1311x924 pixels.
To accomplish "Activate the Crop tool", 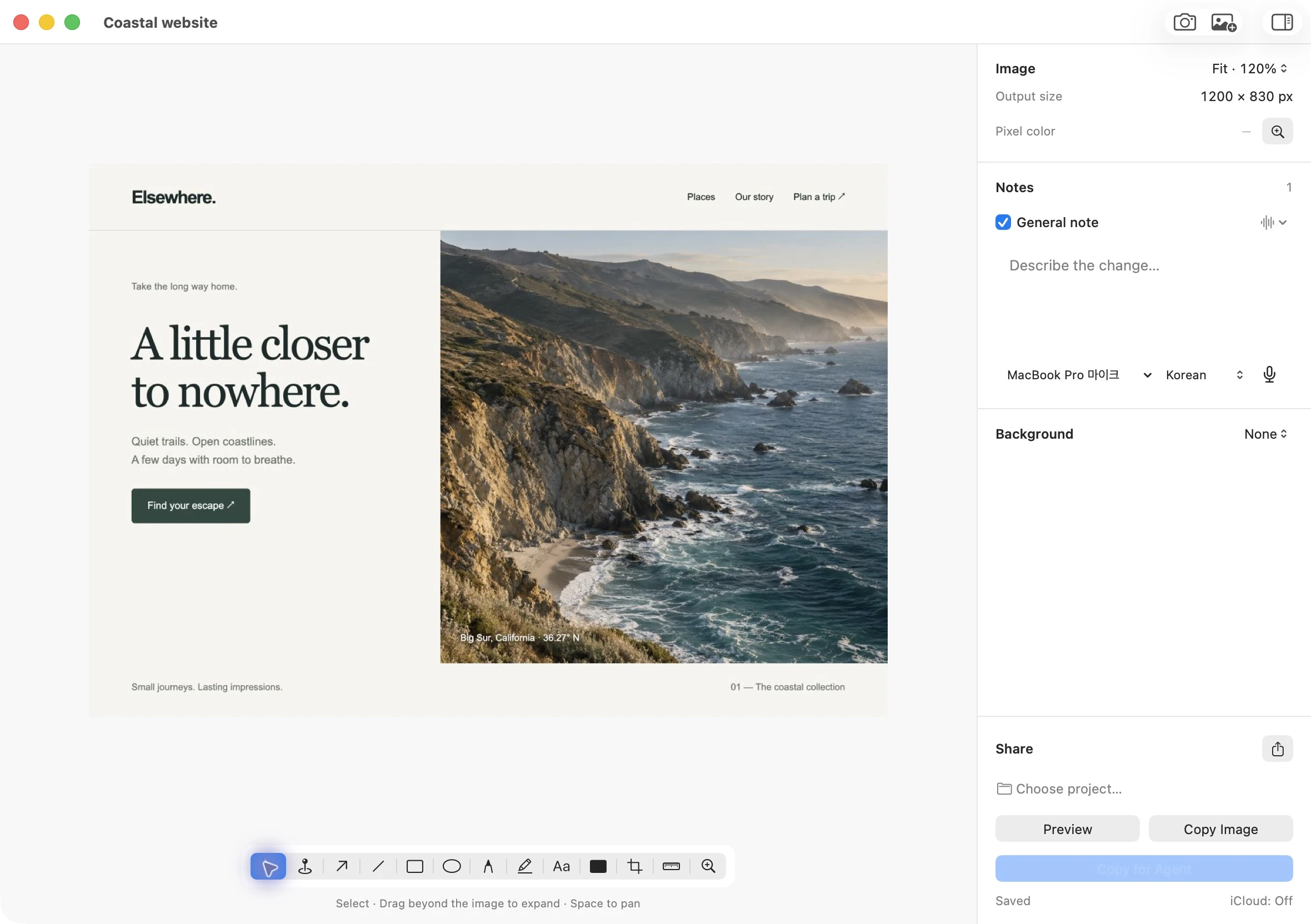I will tap(634, 866).
